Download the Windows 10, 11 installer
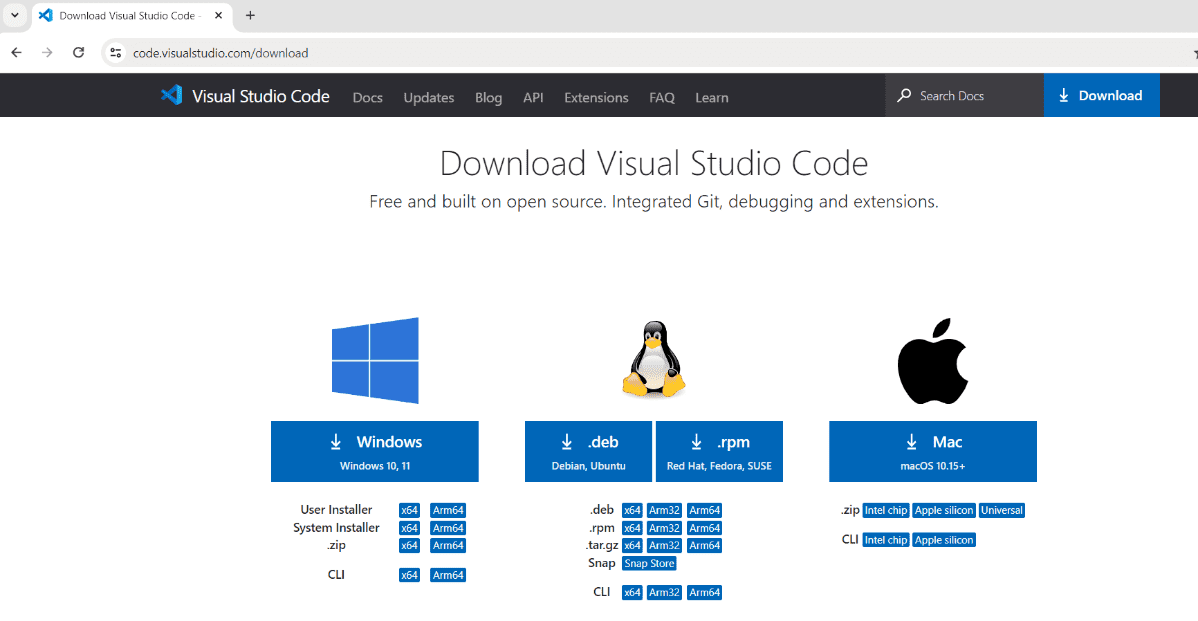 pyautogui.click(x=374, y=451)
